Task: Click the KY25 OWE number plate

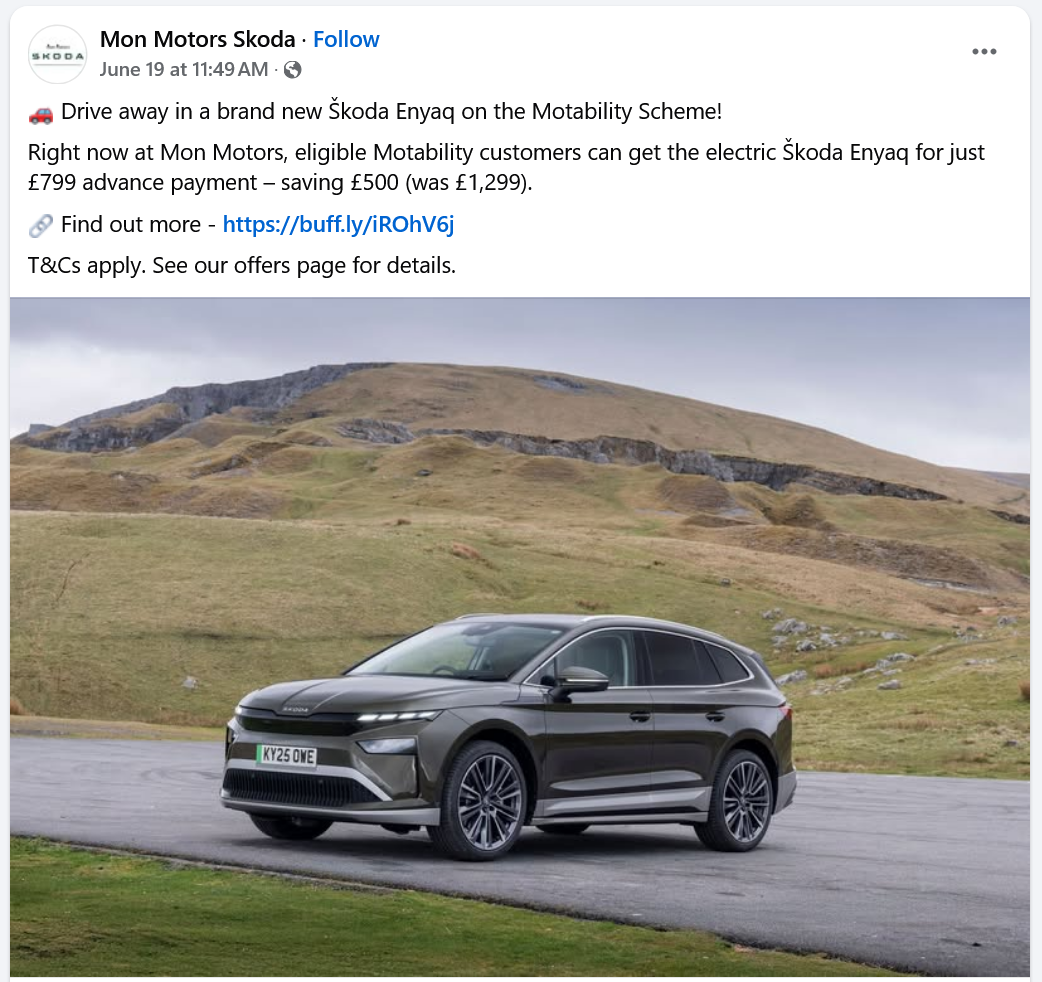Action: [x=287, y=755]
